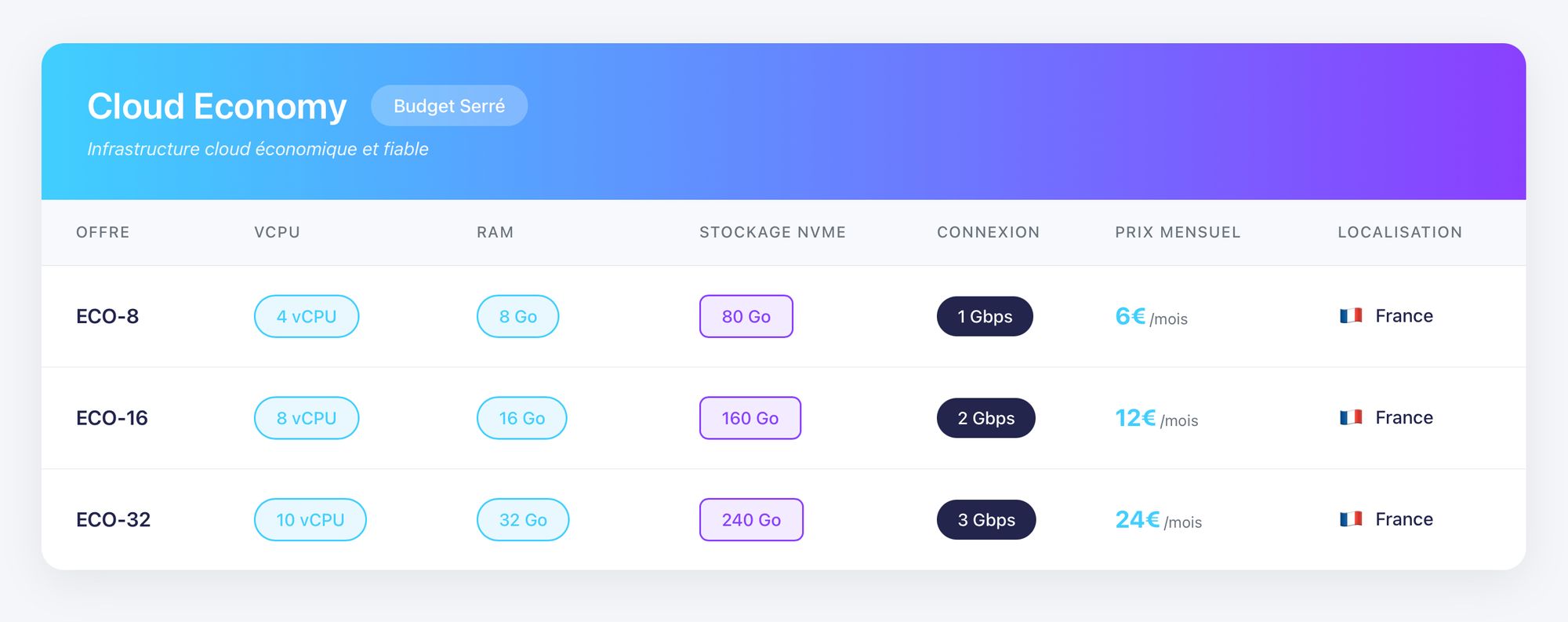Screen dimensions: 1568x622
Task: Click the French flag in ECO-16 row
Action: (1351, 417)
